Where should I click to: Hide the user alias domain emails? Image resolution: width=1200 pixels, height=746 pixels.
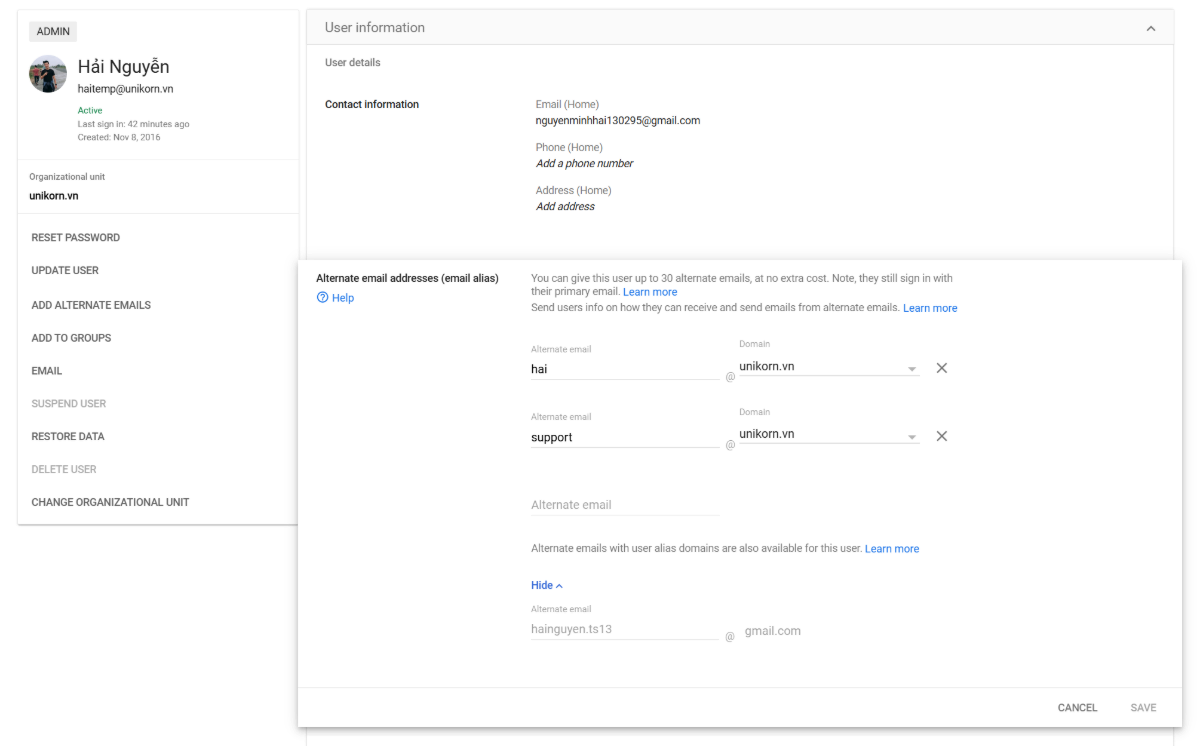546,585
